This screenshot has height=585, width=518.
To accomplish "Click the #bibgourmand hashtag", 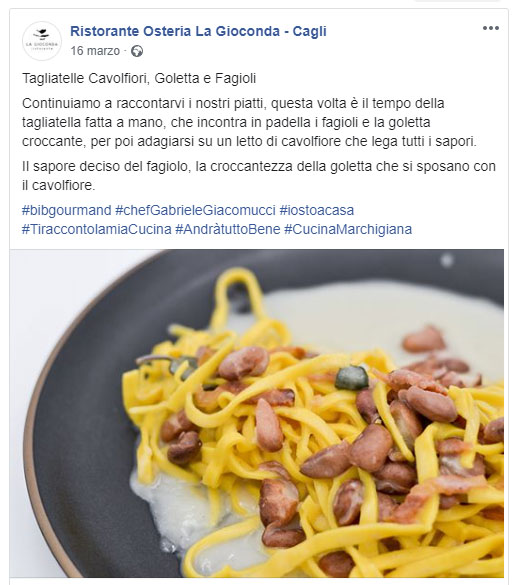I will point(67,210).
